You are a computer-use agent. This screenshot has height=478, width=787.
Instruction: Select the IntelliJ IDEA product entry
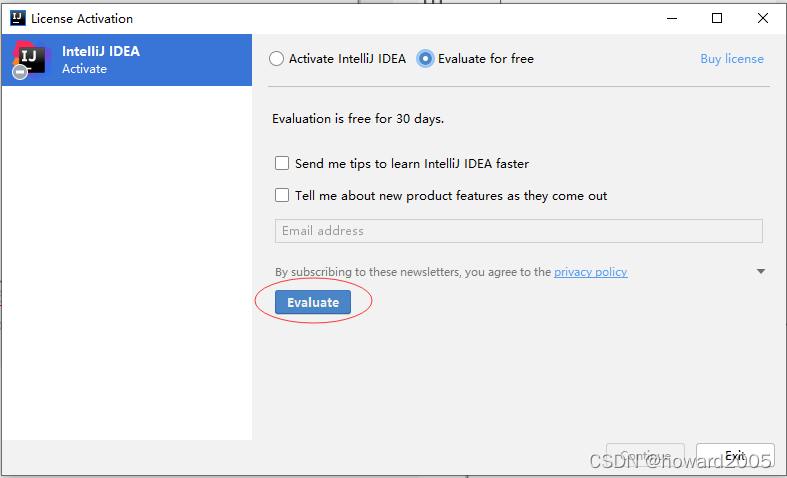(126, 60)
